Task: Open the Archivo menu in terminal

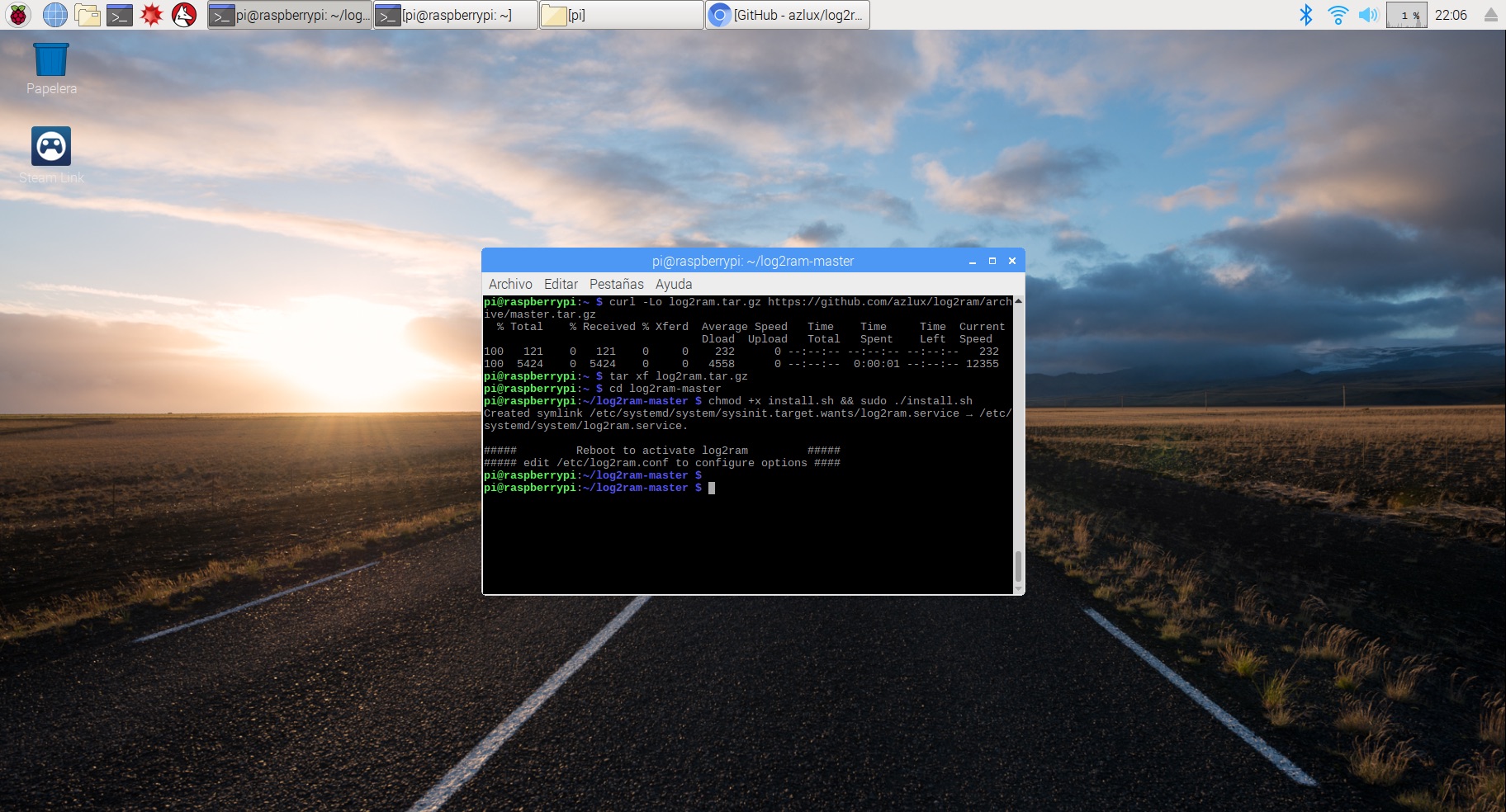Action: point(510,284)
